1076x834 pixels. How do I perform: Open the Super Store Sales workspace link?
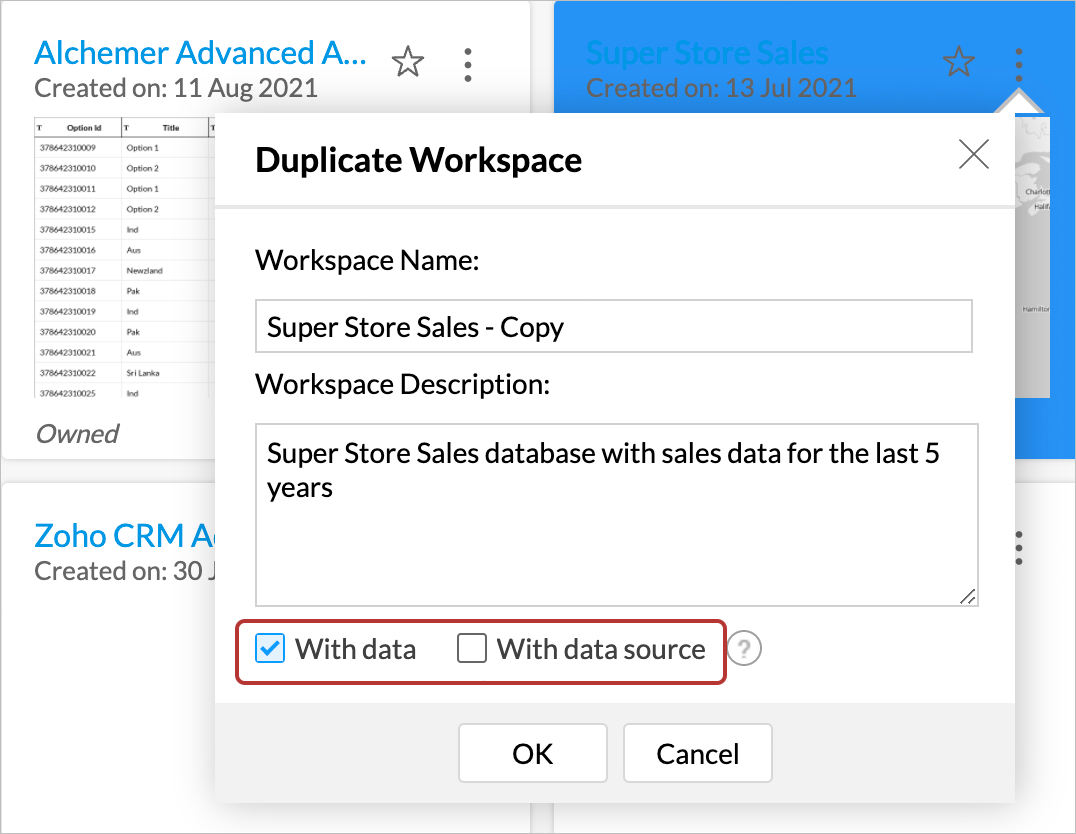click(x=706, y=52)
